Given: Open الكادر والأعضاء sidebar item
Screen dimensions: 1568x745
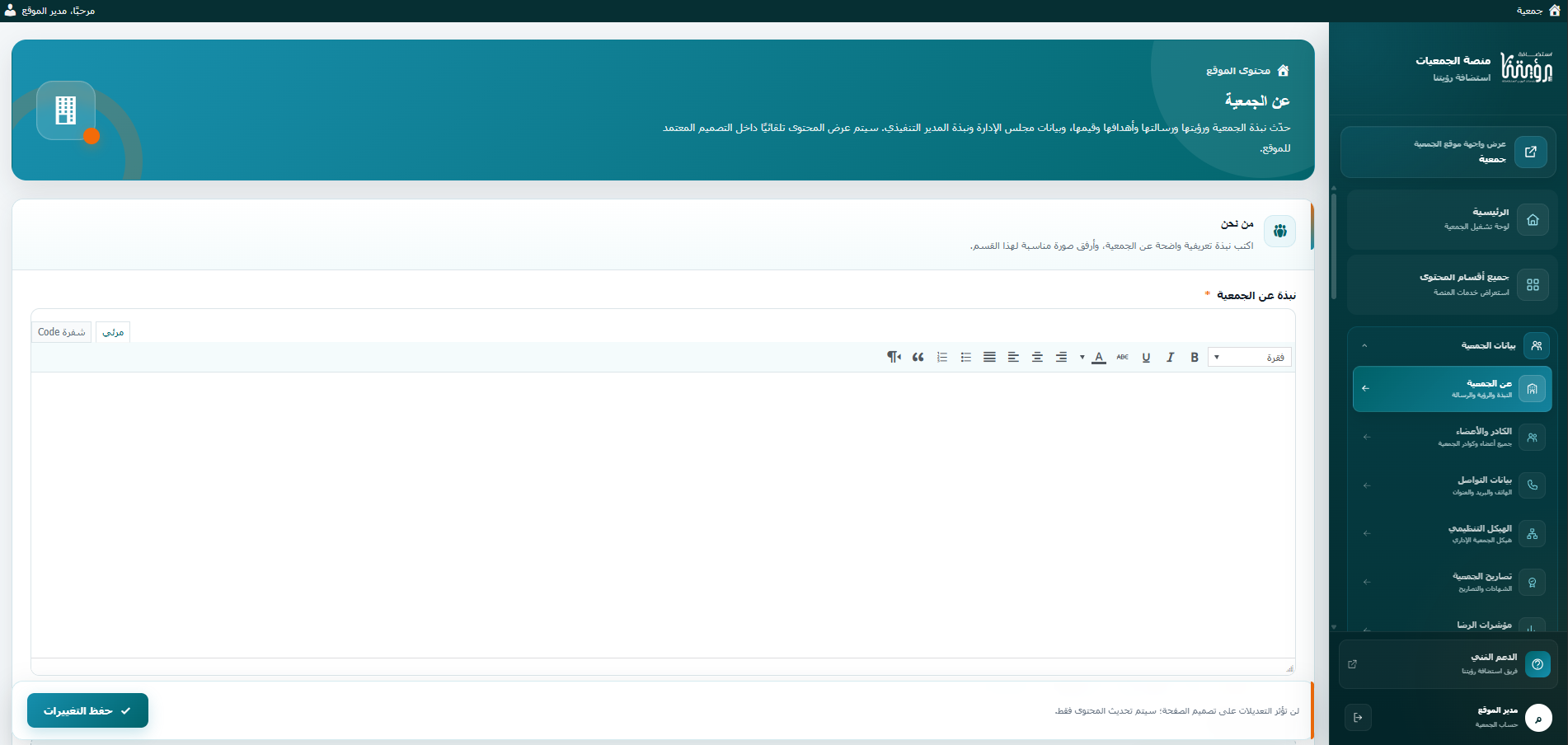Looking at the screenshot, I should coord(1452,437).
